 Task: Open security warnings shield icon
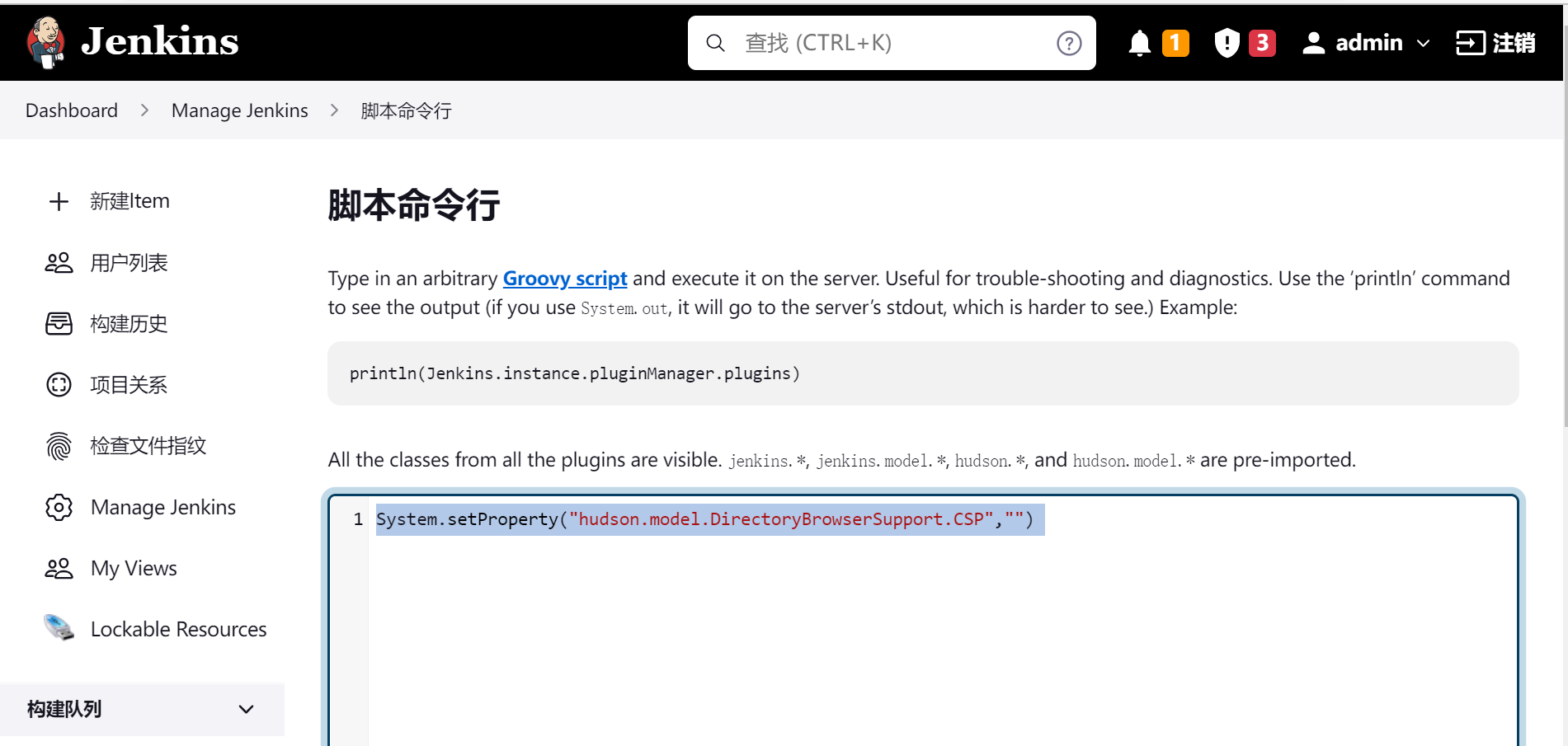[1227, 43]
